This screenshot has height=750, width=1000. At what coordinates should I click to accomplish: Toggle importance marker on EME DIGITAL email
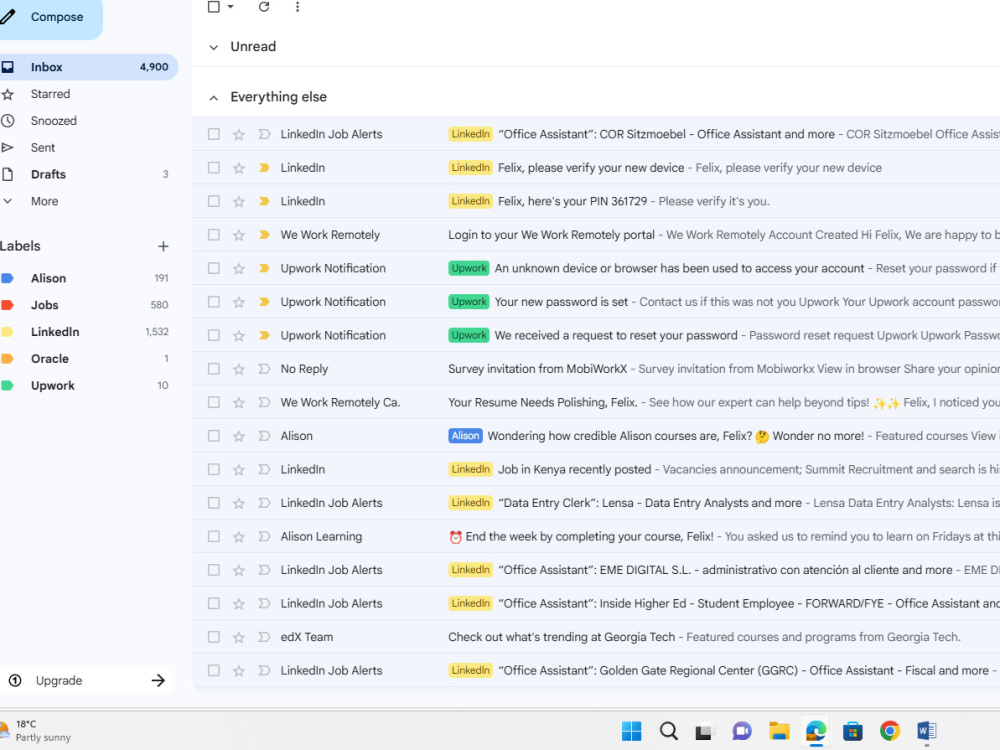(x=264, y=570)
